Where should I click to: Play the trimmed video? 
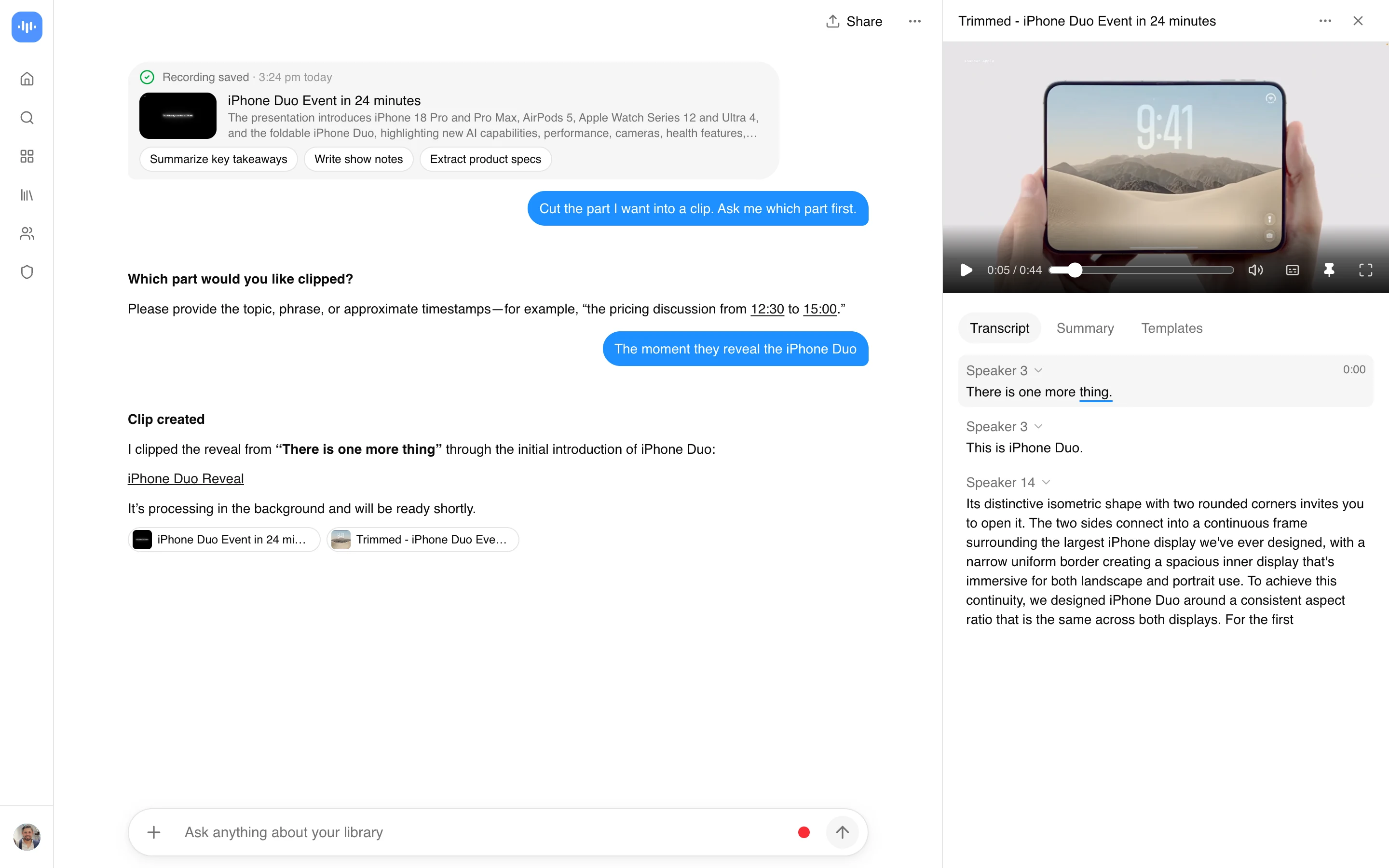(x=967, y=270)
